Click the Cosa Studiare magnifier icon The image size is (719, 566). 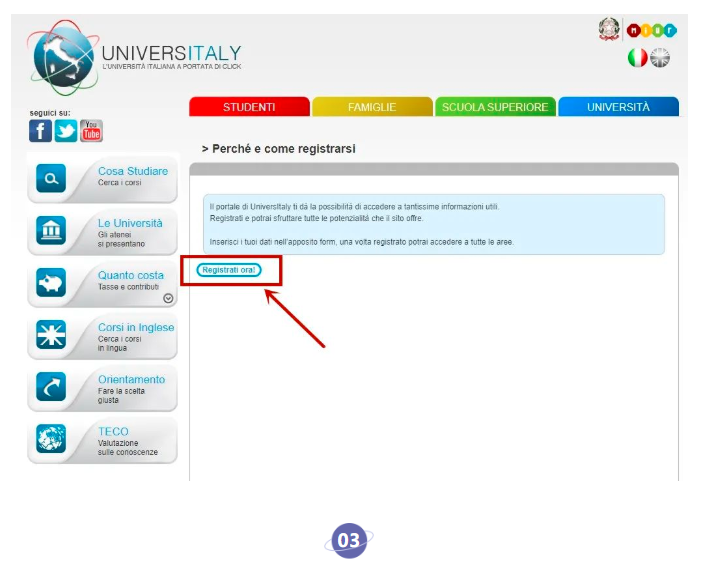(x=51, y=178)
